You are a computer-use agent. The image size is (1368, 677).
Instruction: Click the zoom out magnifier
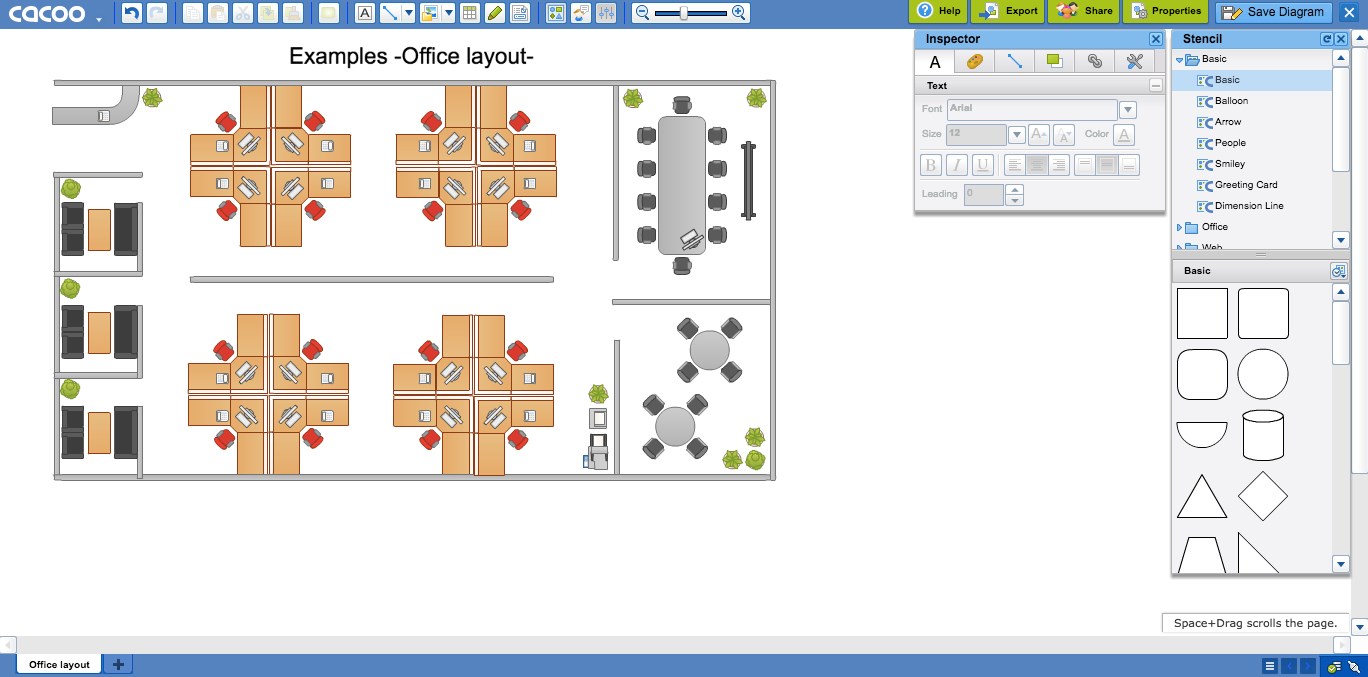642,13
